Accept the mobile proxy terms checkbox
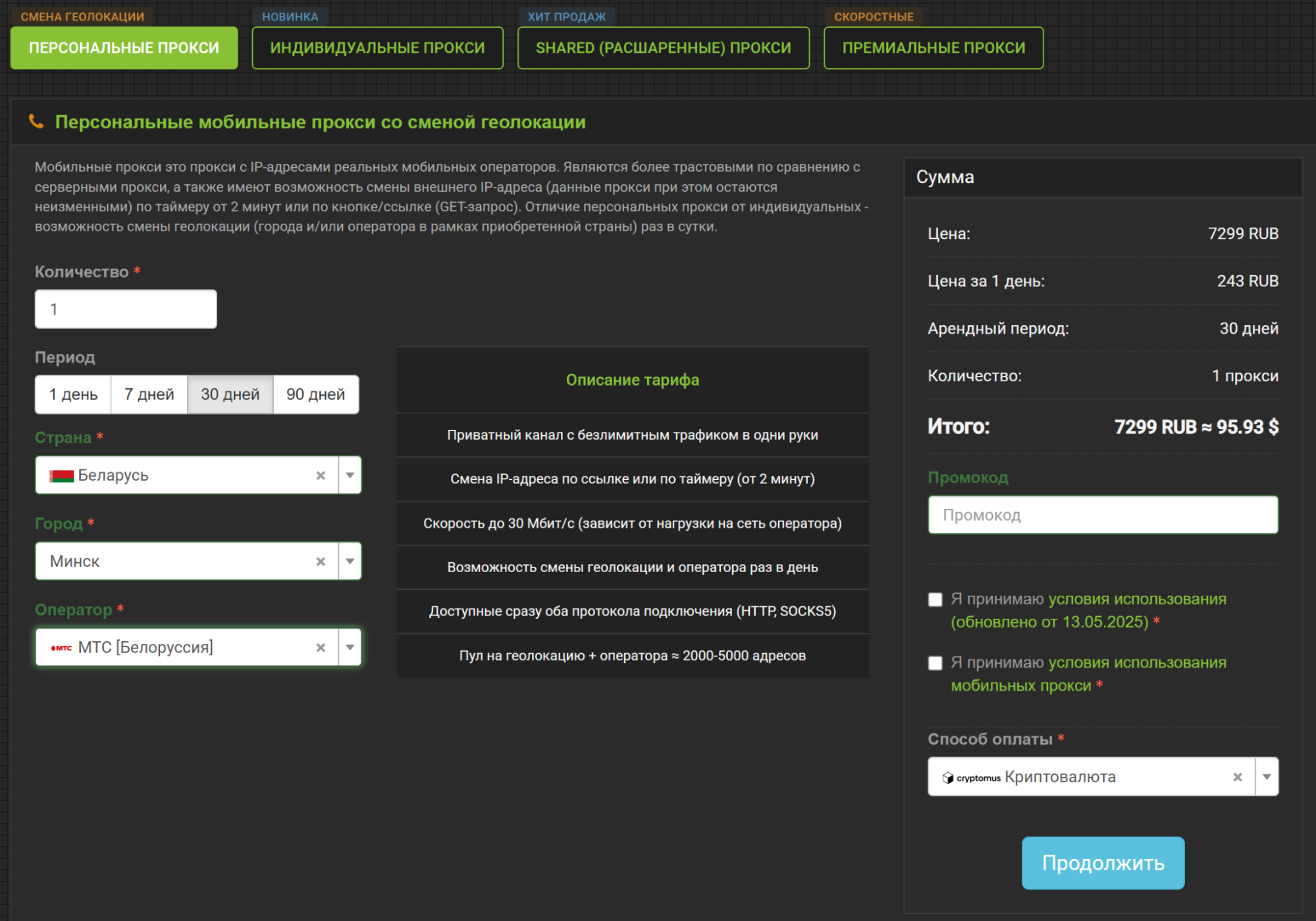This screenshot has width=1316, height=921. coord(935,663)
